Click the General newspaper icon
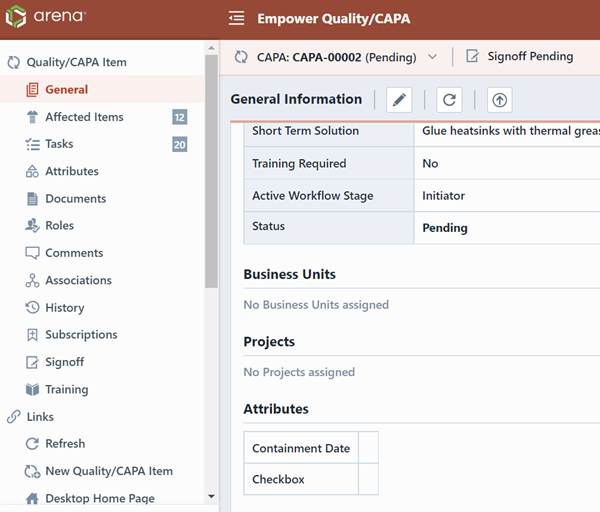 (x=33, y=90)
